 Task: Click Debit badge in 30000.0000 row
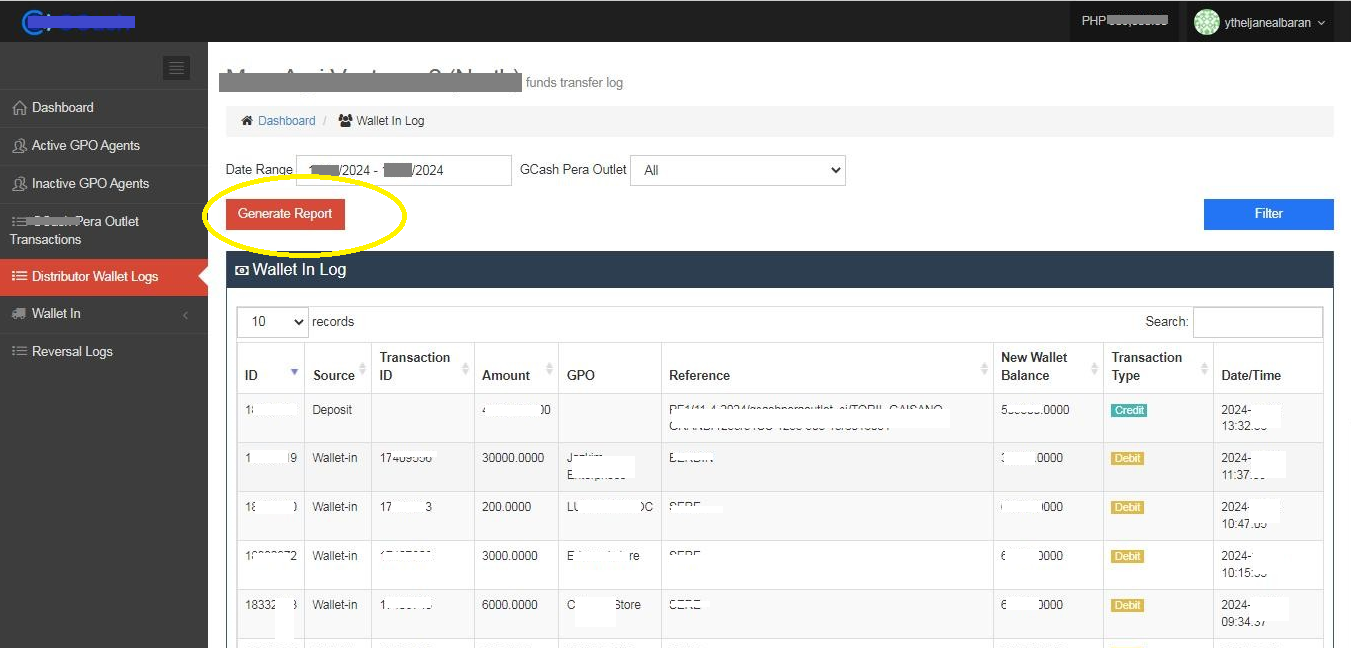(1127, 458)
